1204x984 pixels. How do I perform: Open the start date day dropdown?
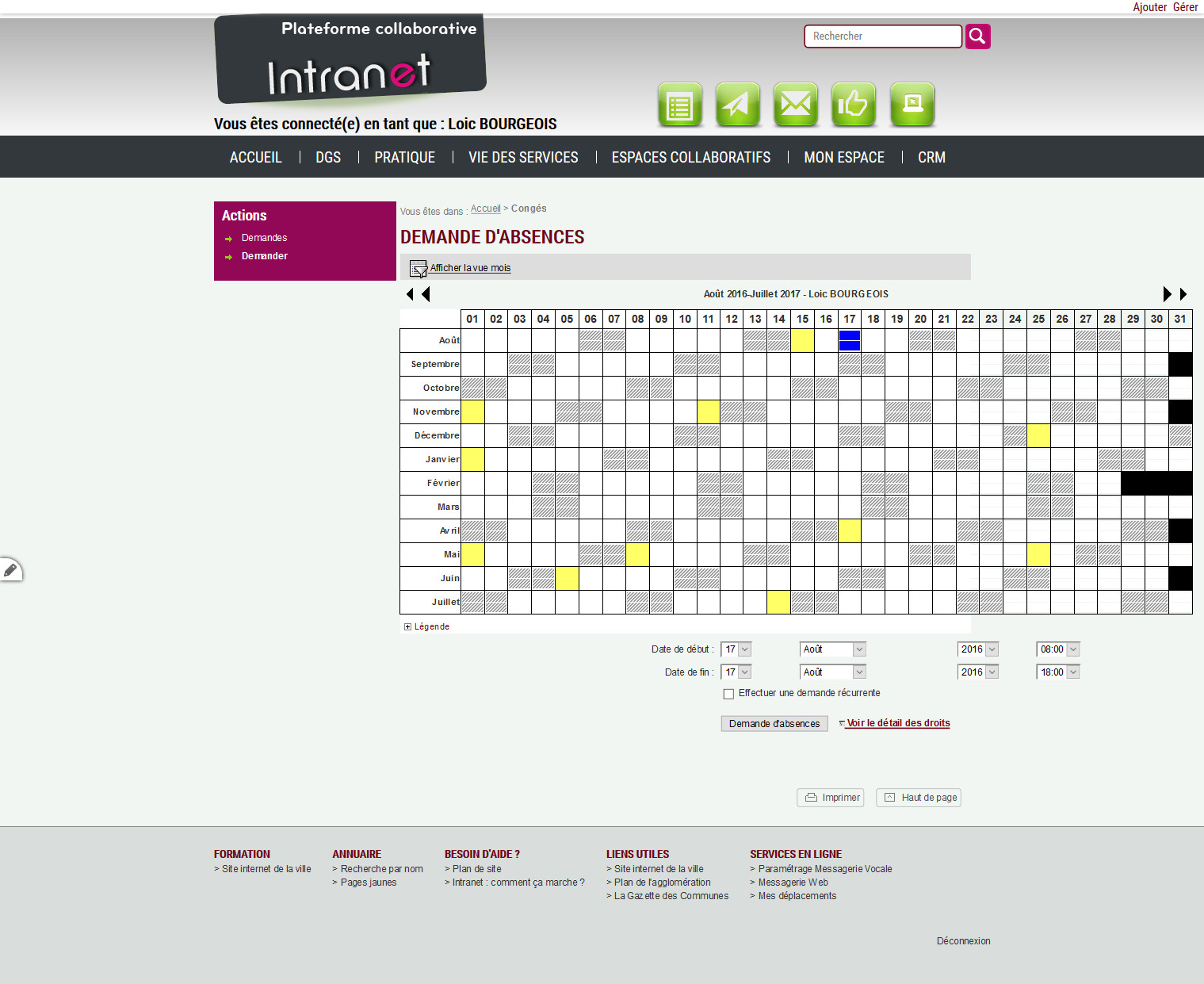point(736,649)
